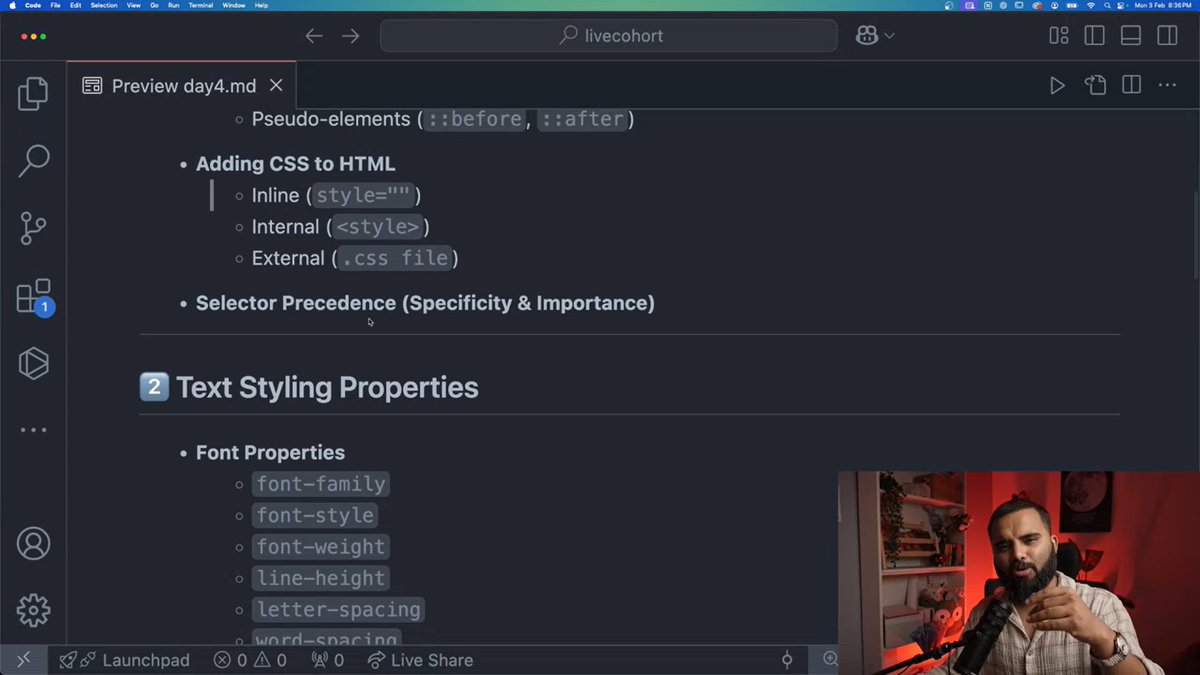Run the file using the play icon
The image size is (1200, 675).
[x=1057, y=85]
